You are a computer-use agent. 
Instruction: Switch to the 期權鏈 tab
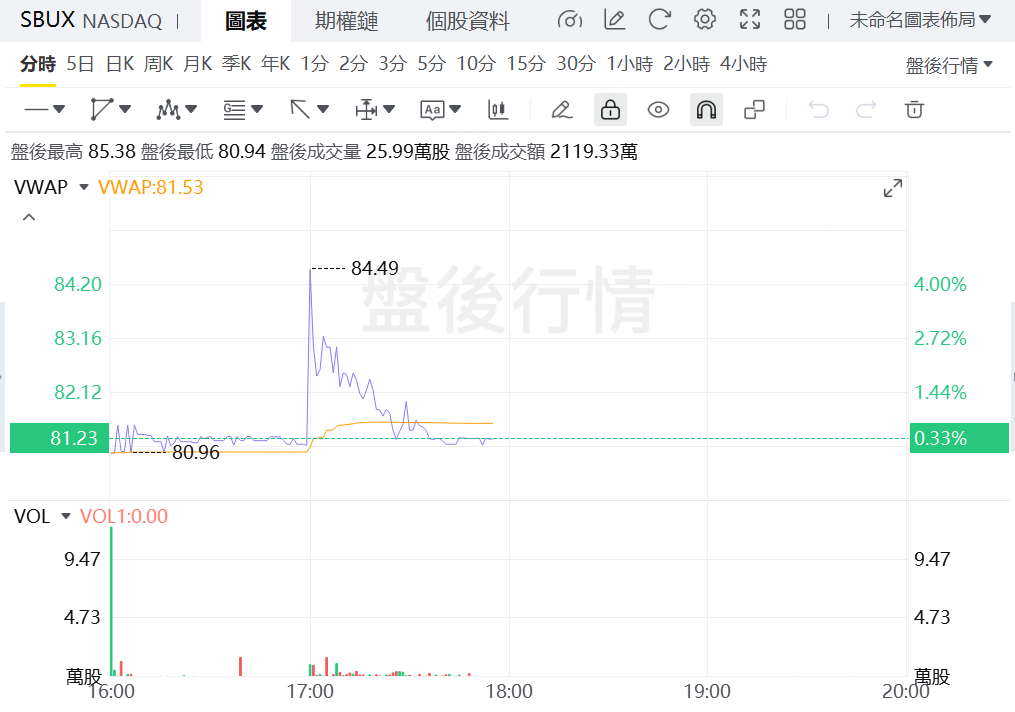pos(347,21)
